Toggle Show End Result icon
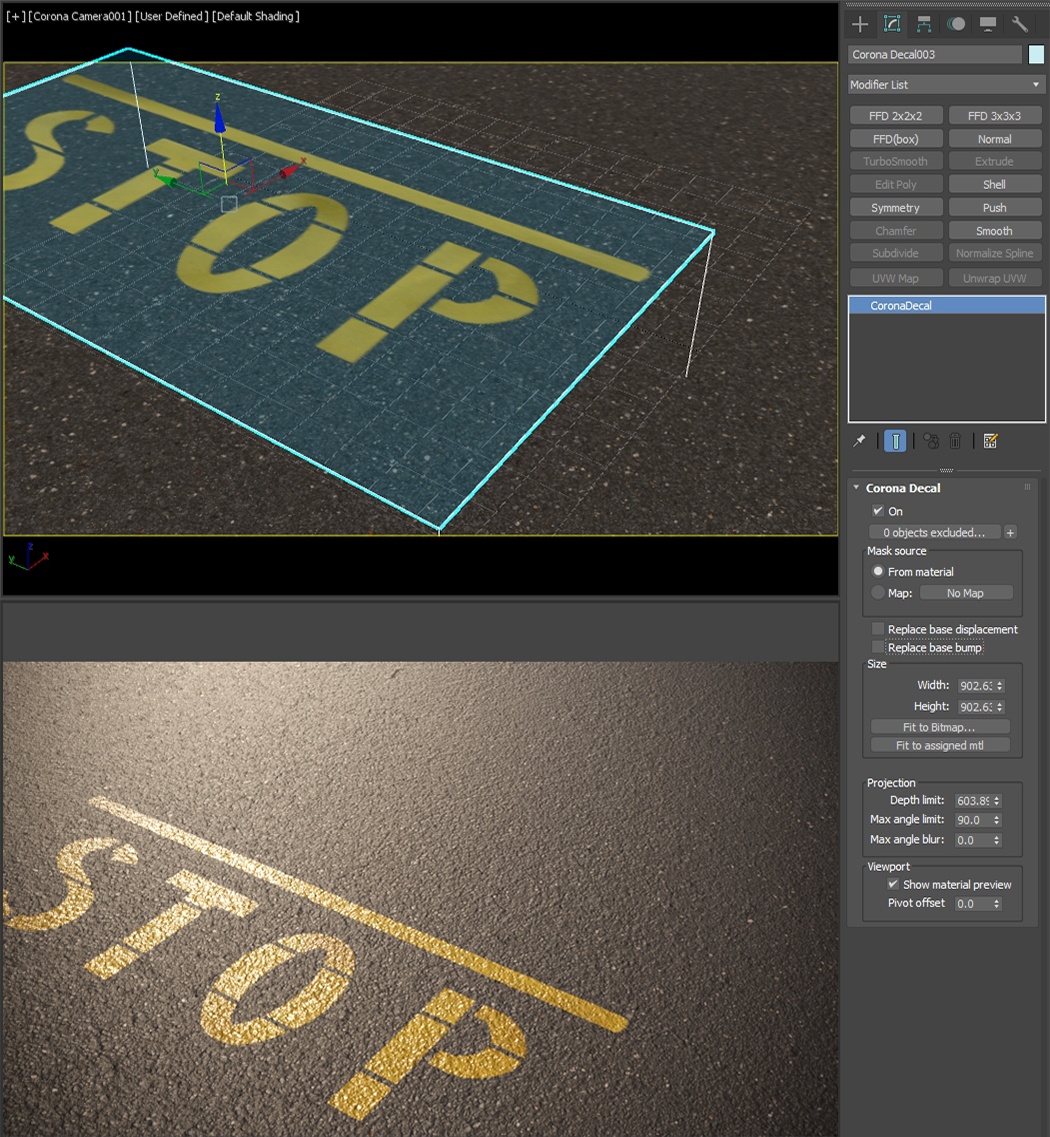 (896, 441)
